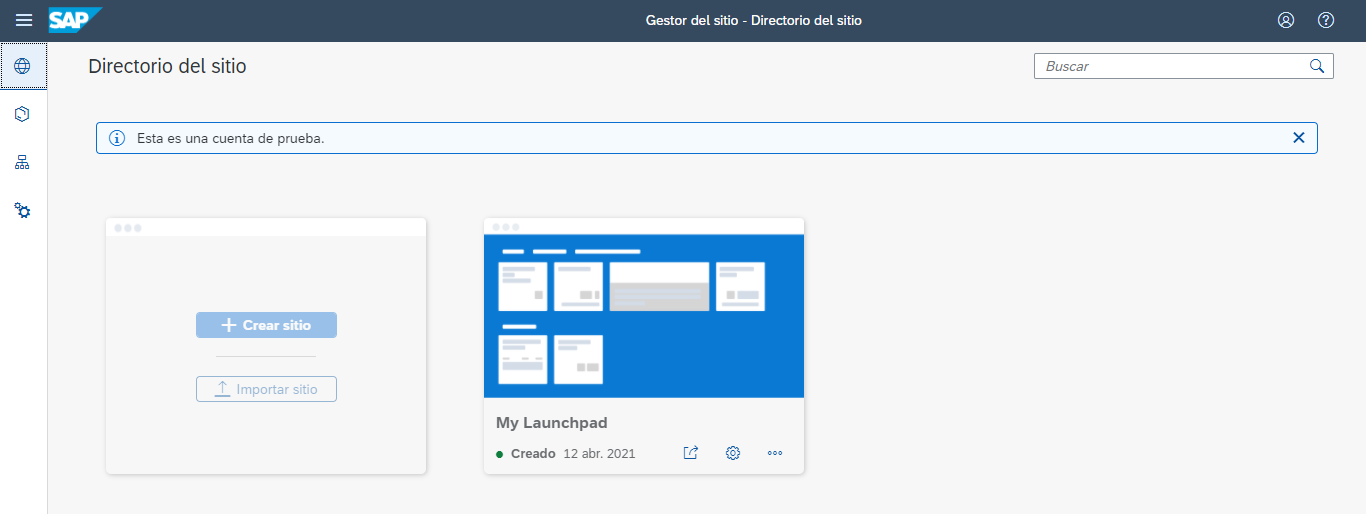Go to My Launchpad site in new tab
Image resolution: width=1366 pixels, height=514 pixels.
[691, 453]
